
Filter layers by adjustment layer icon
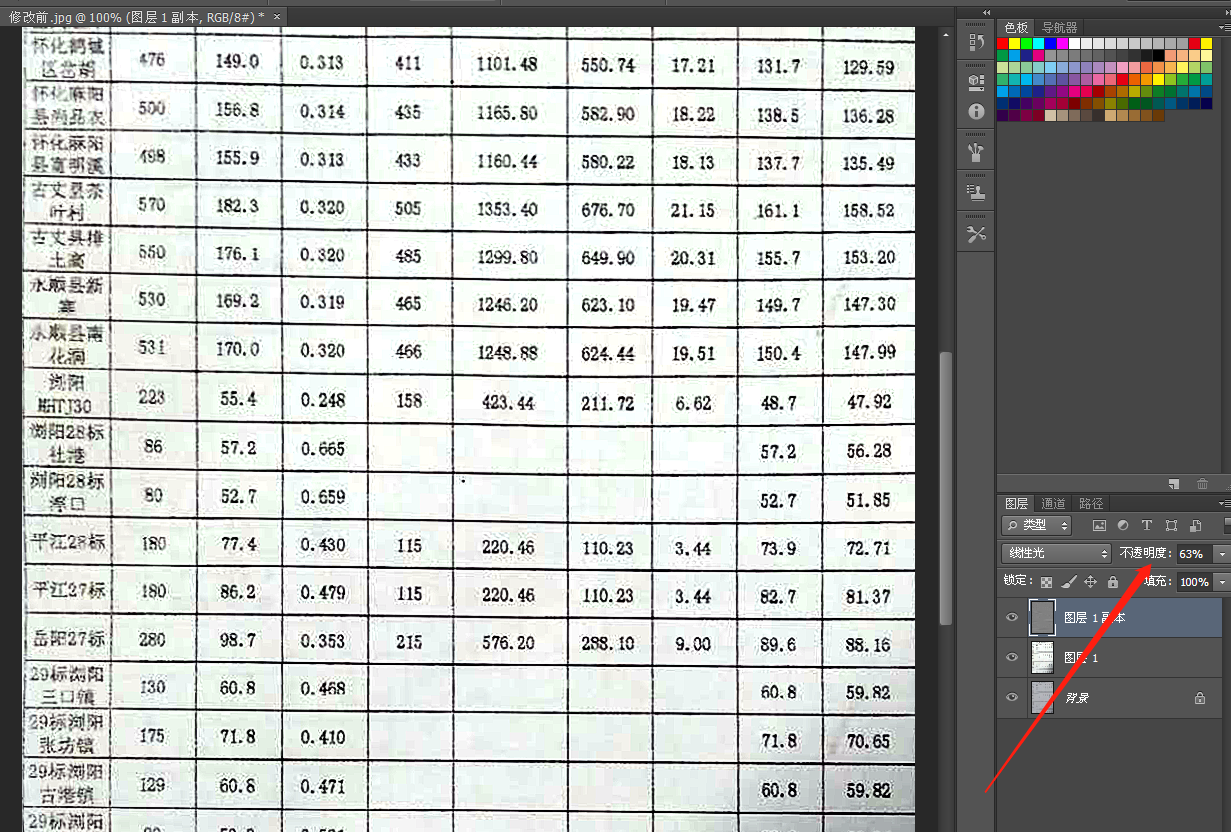tap(1123, 525)
